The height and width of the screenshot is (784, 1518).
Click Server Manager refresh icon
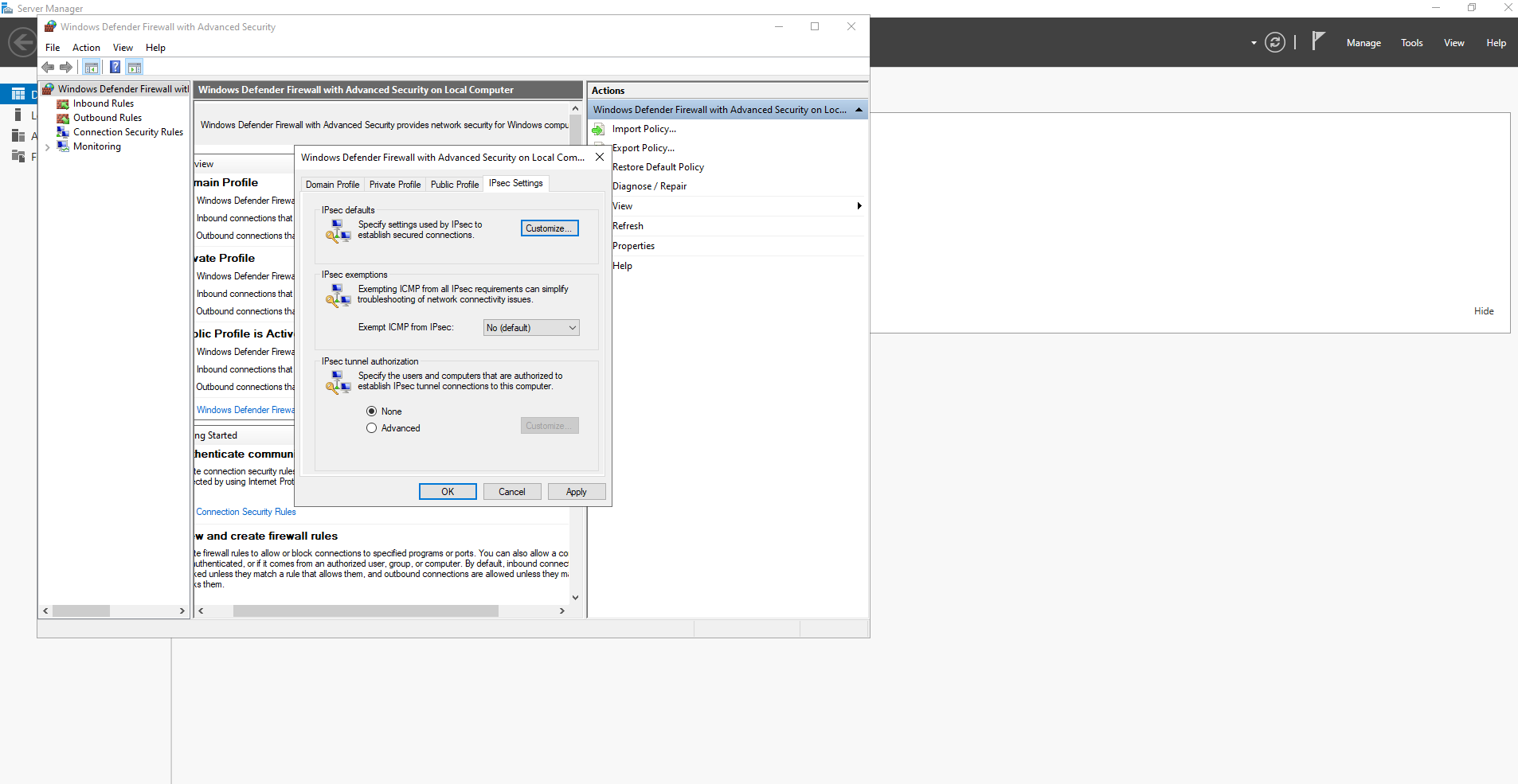(1275, 43)
